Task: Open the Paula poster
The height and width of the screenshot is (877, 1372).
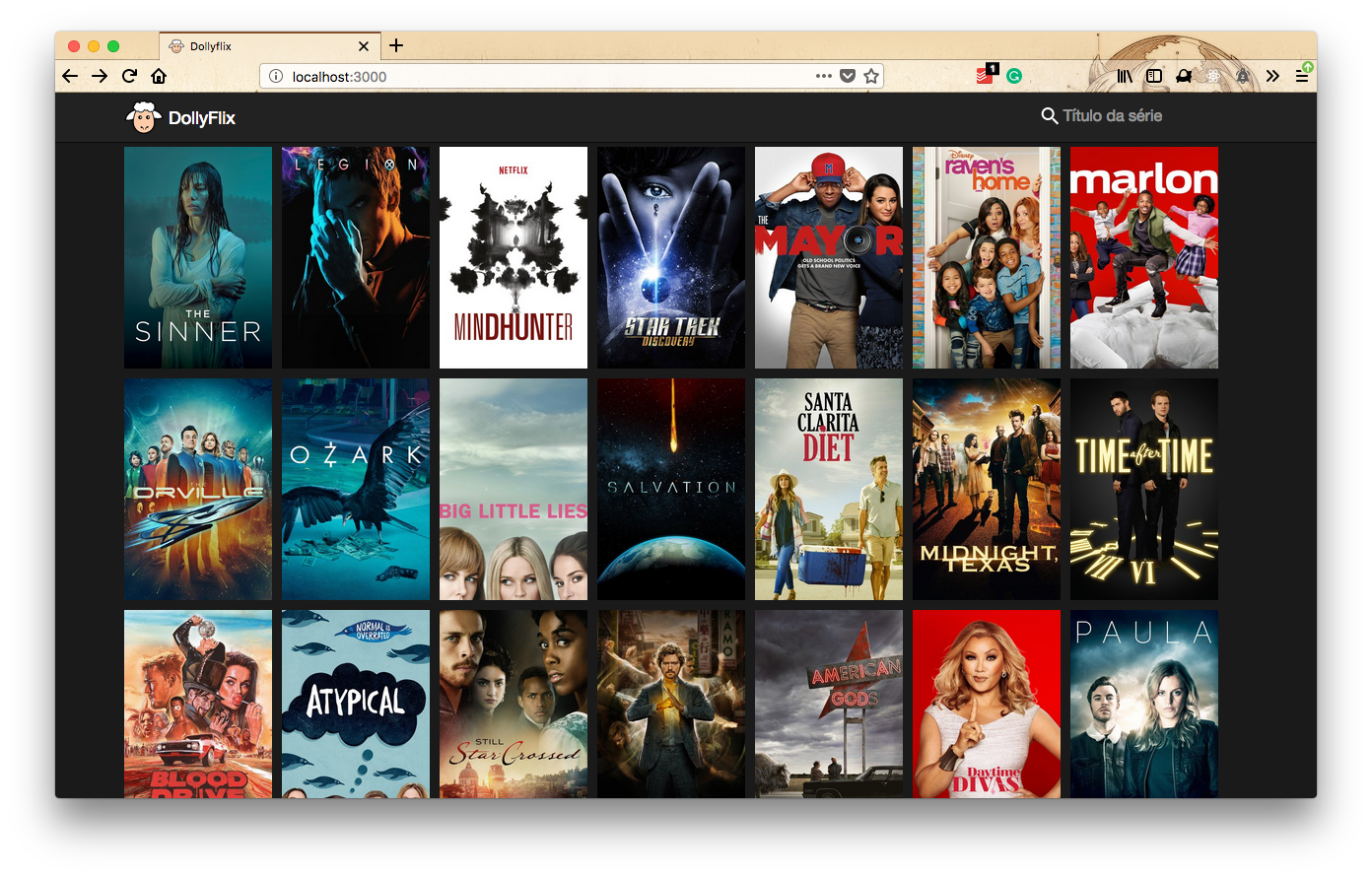Action: (x=1144, y=704)
